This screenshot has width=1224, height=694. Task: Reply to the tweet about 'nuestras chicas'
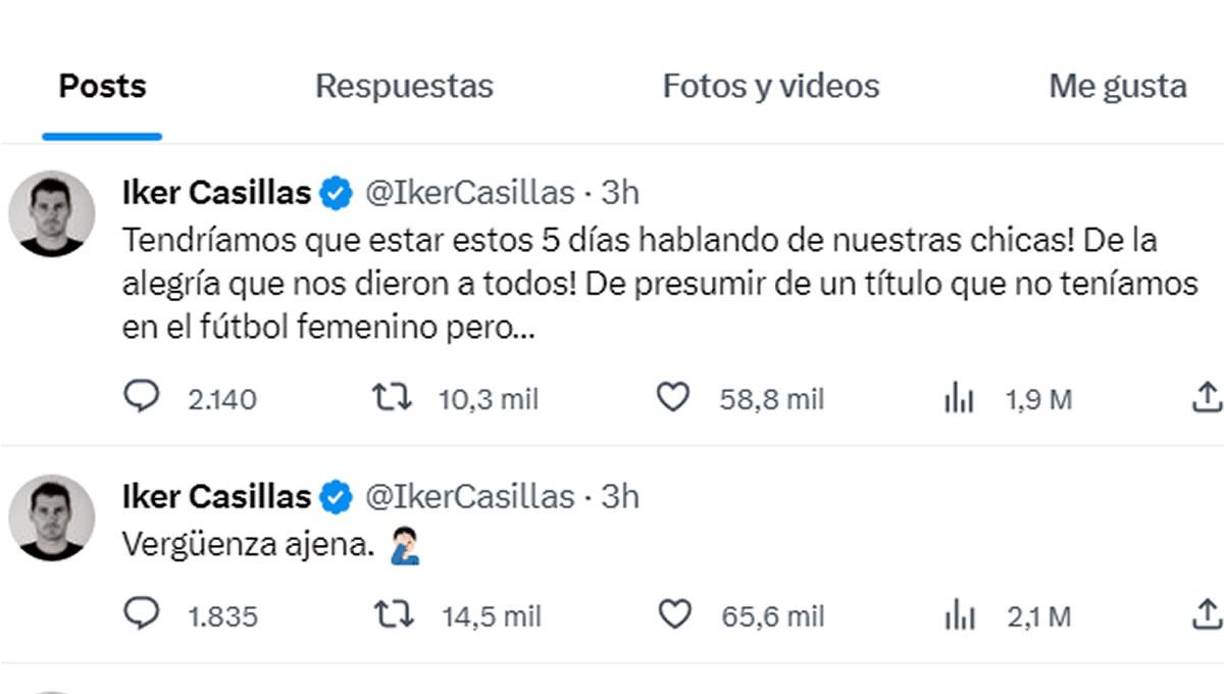point(143,397)
